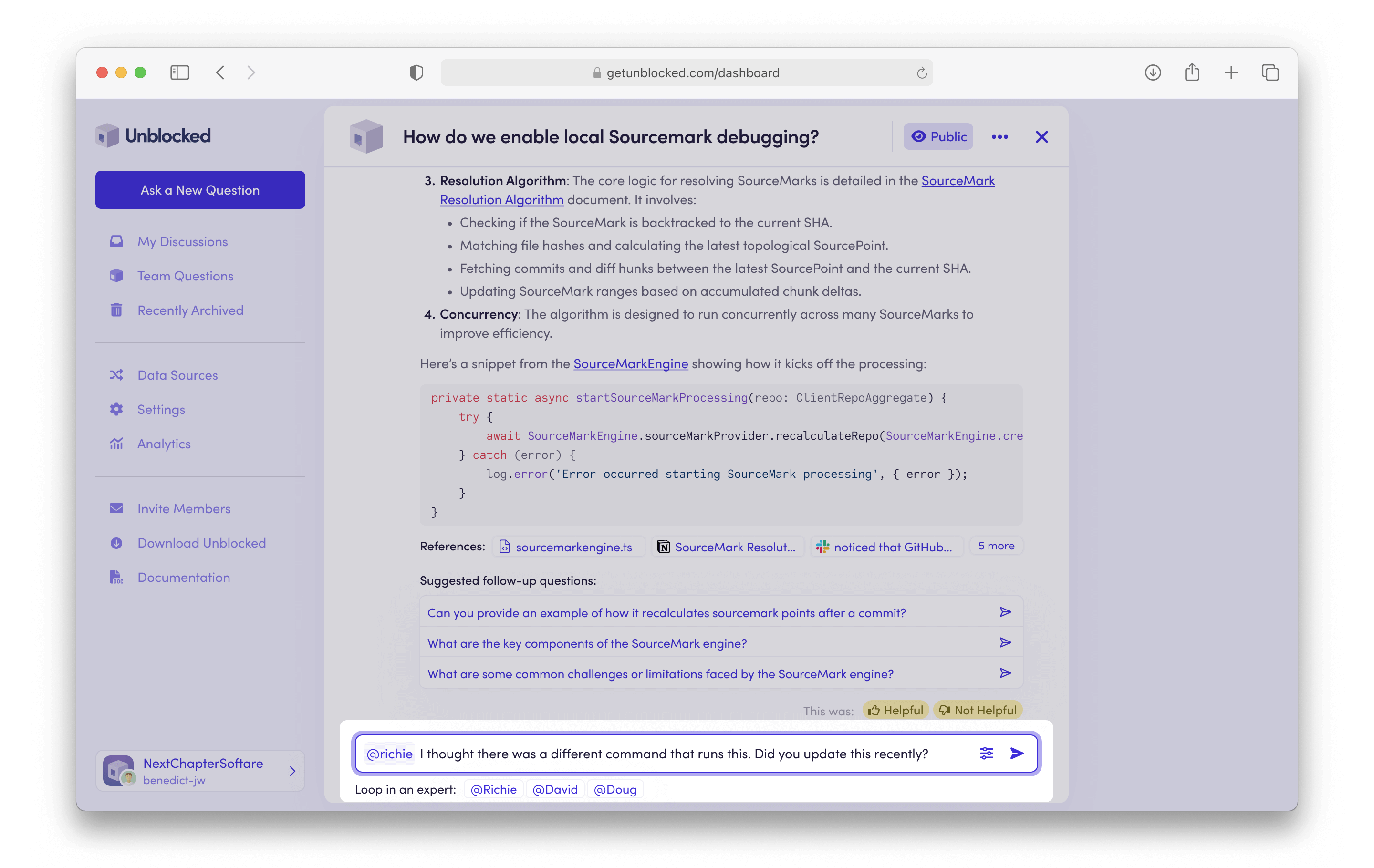Loop in expert @Richie

494,789
